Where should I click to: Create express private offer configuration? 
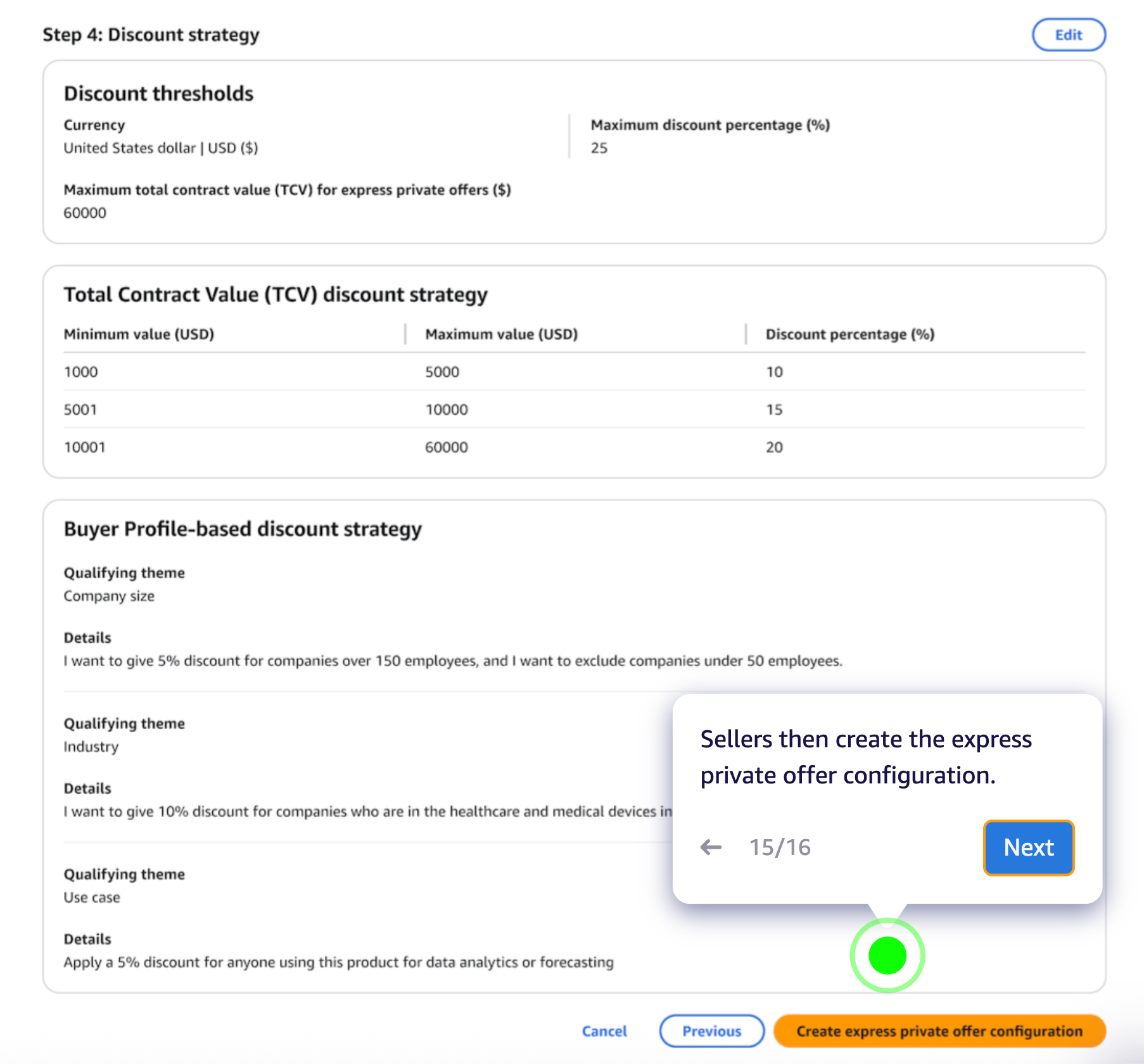point(939,1031)
